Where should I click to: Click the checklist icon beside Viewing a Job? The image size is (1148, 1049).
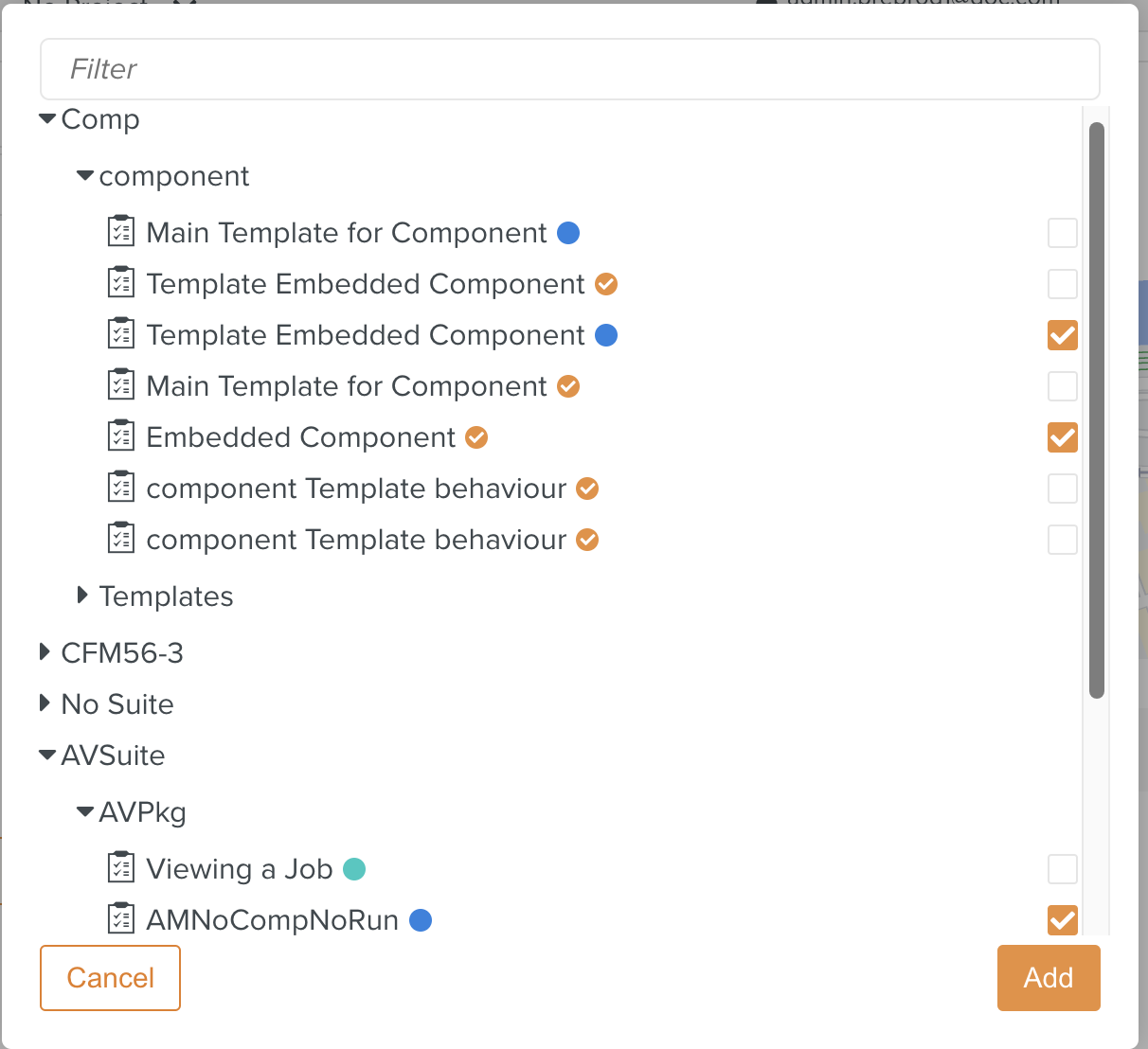click(120, 868)
